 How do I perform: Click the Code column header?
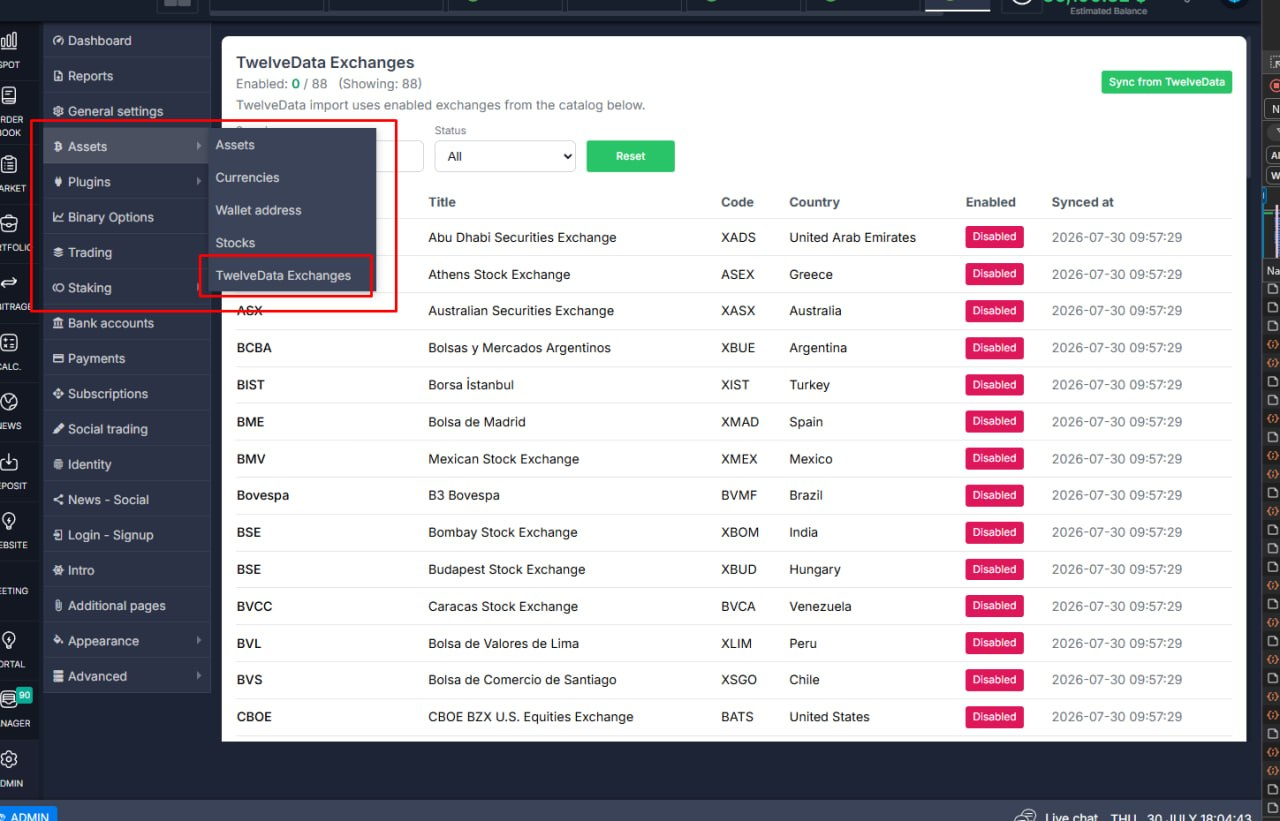pyautogui.click(x=737, y=202)
